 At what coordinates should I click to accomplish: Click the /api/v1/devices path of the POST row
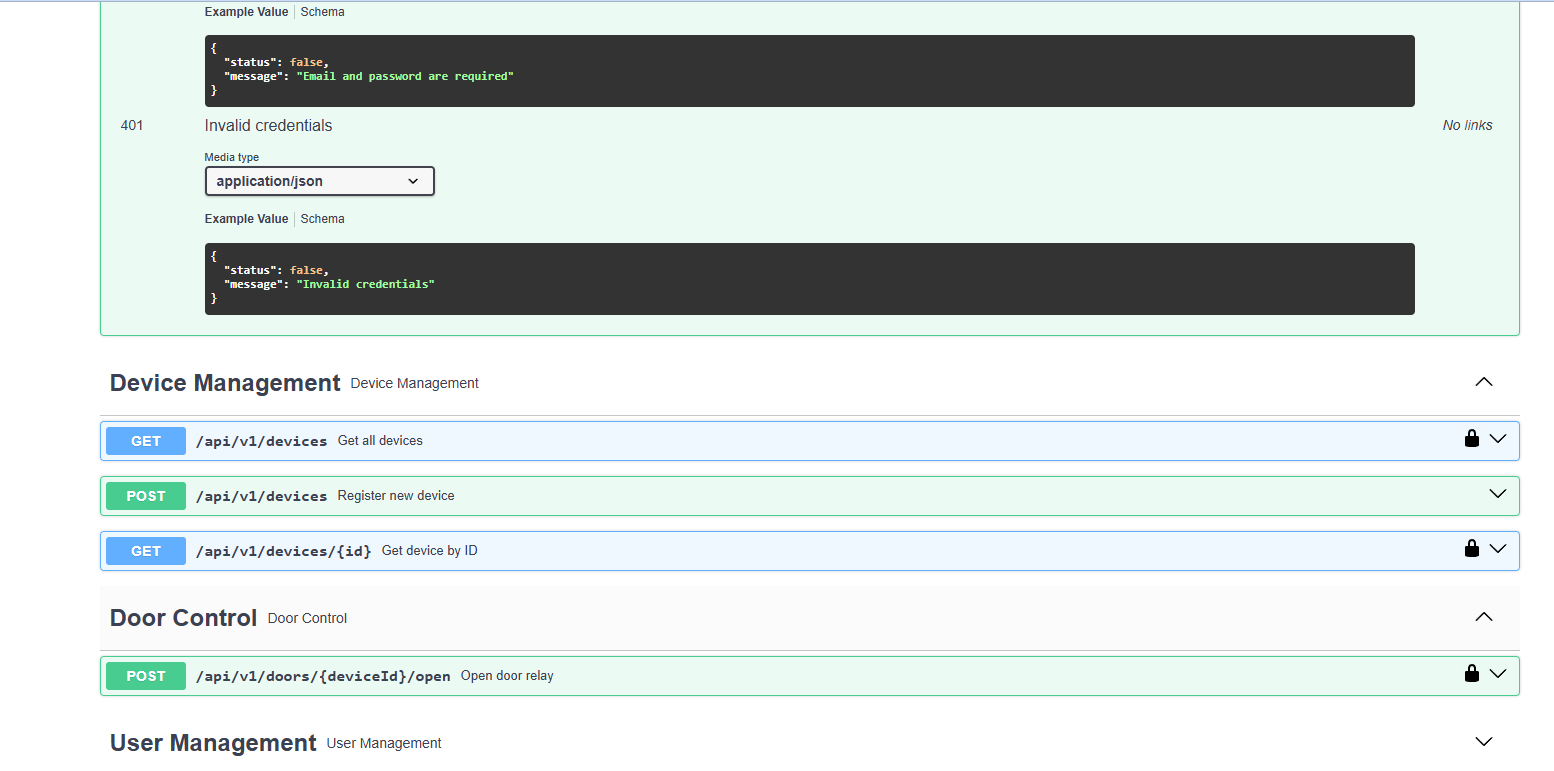coord(262,496)
